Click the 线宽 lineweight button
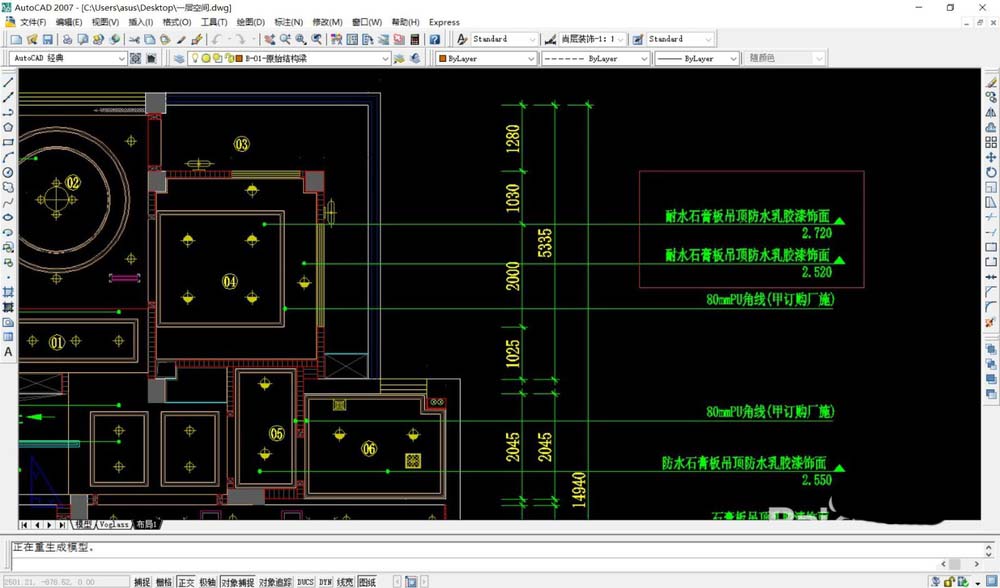This screenshot has width=1000, height=588. point(343,581)
